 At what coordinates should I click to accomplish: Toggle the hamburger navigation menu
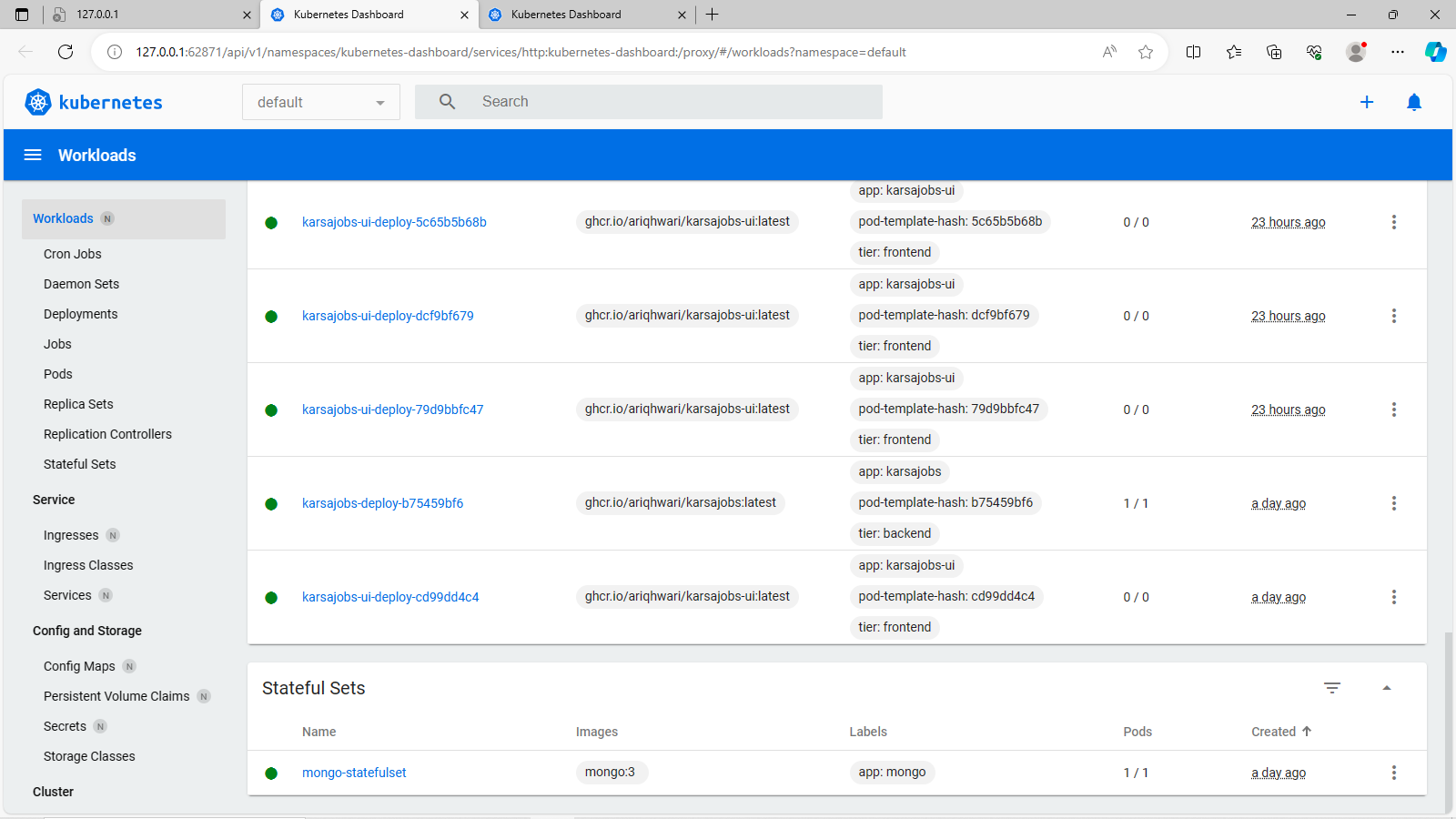pyautogui.click(x=33, y=155)
